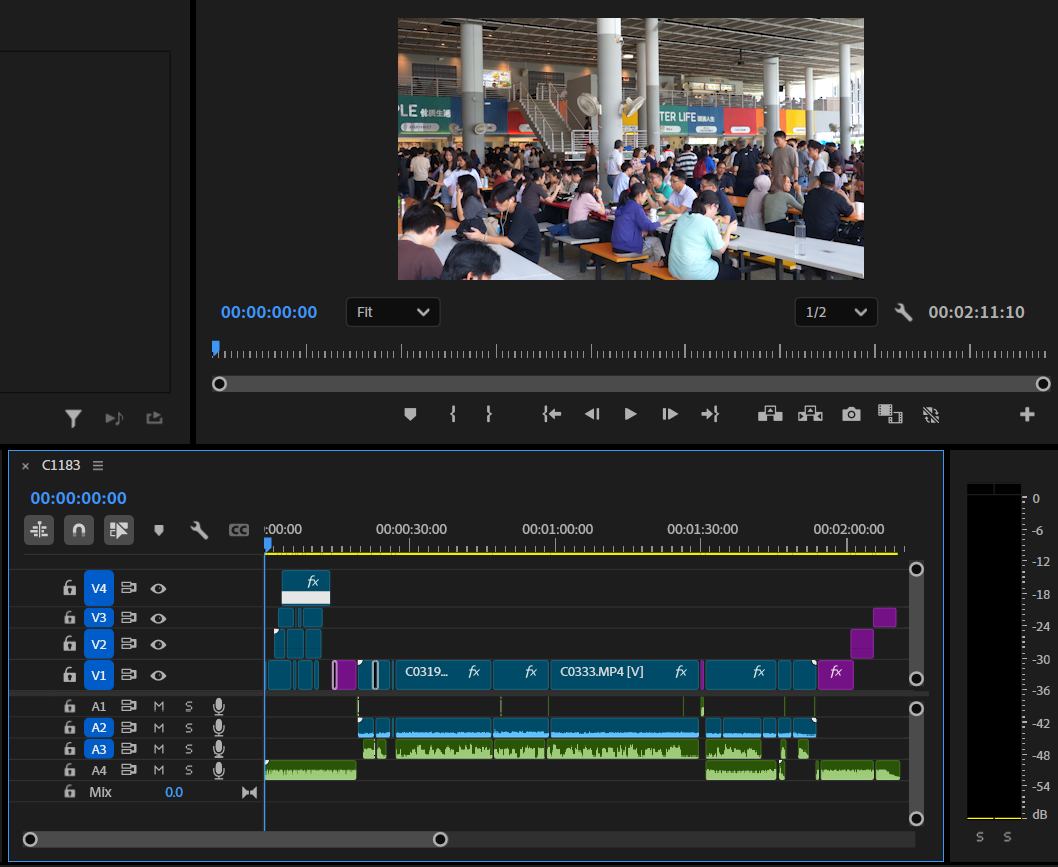Open the Button Editor plus icon
The height and width of the screenshot is (867, 1058).
[x=1027, y=414]
